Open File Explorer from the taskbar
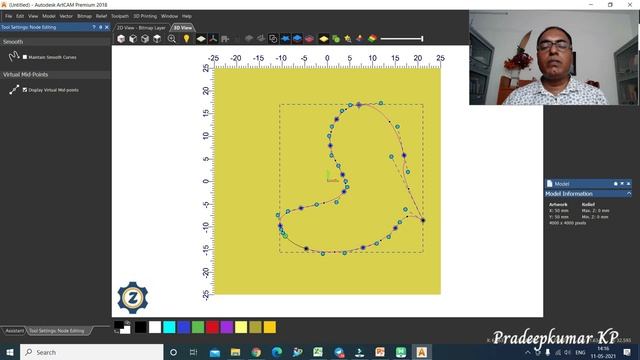Image resolution: width=640 pixels, height=360 pixels. click(x=235, y=352)
